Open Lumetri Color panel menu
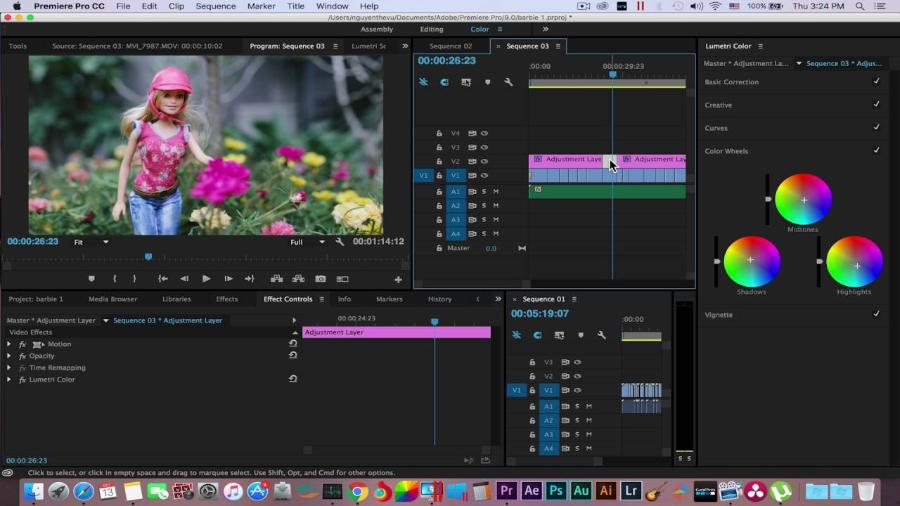Screen dimensions: 900x506 761,46
